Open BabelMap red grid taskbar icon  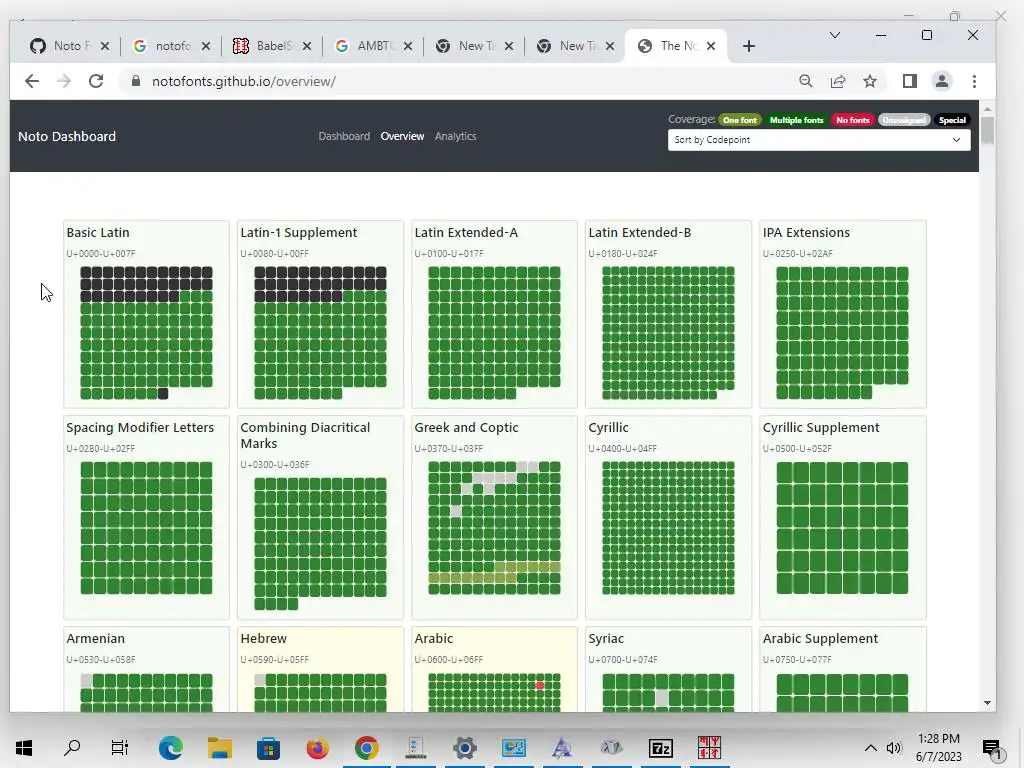click(709, 747)
